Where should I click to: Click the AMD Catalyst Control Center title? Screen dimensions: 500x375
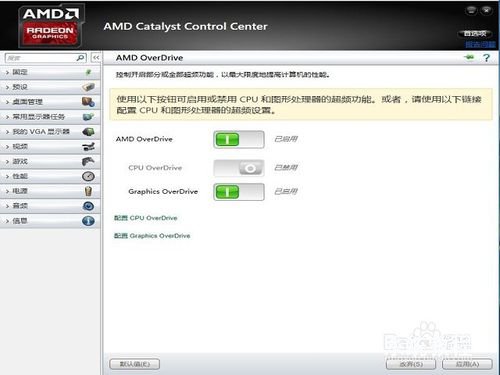point(185,26)
